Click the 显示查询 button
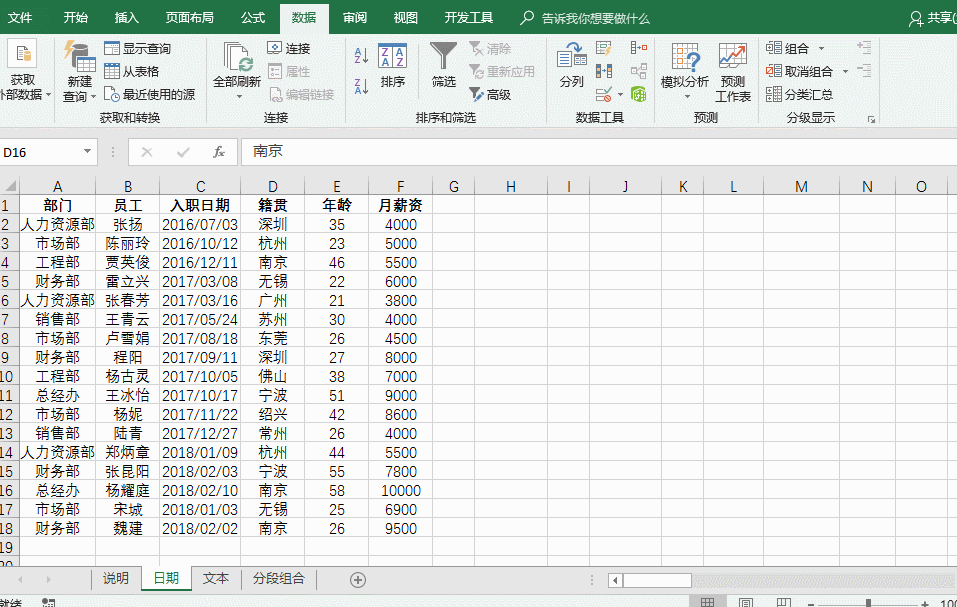 coord(136,48)
